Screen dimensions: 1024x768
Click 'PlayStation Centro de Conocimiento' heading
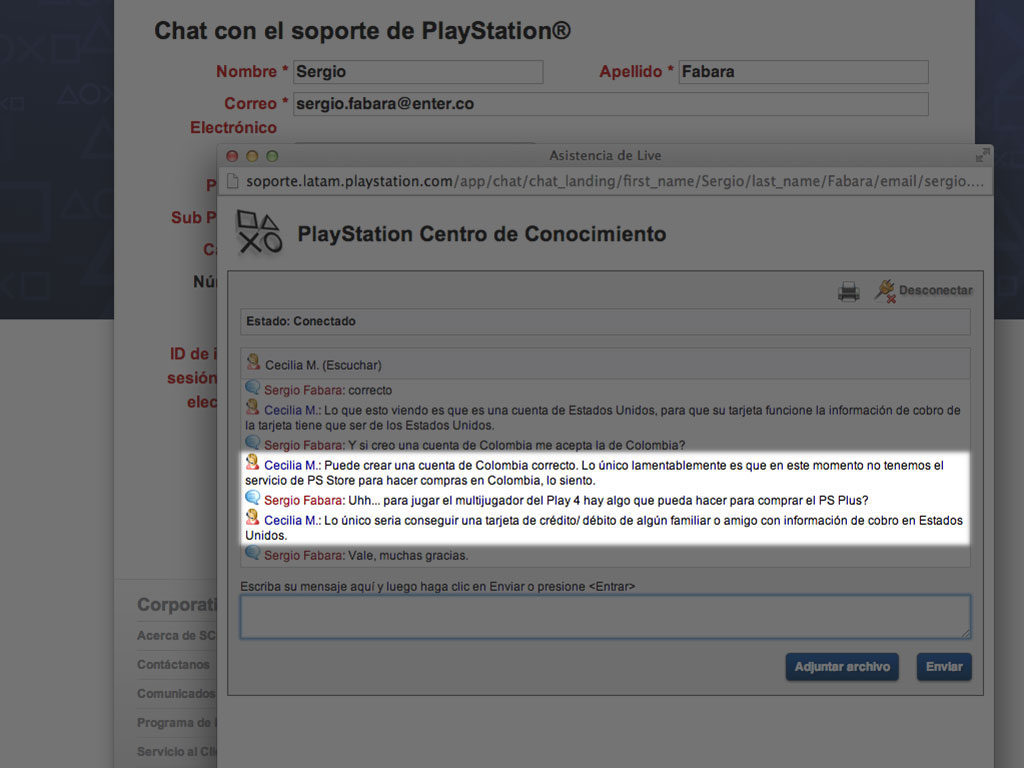pos(481,234)
